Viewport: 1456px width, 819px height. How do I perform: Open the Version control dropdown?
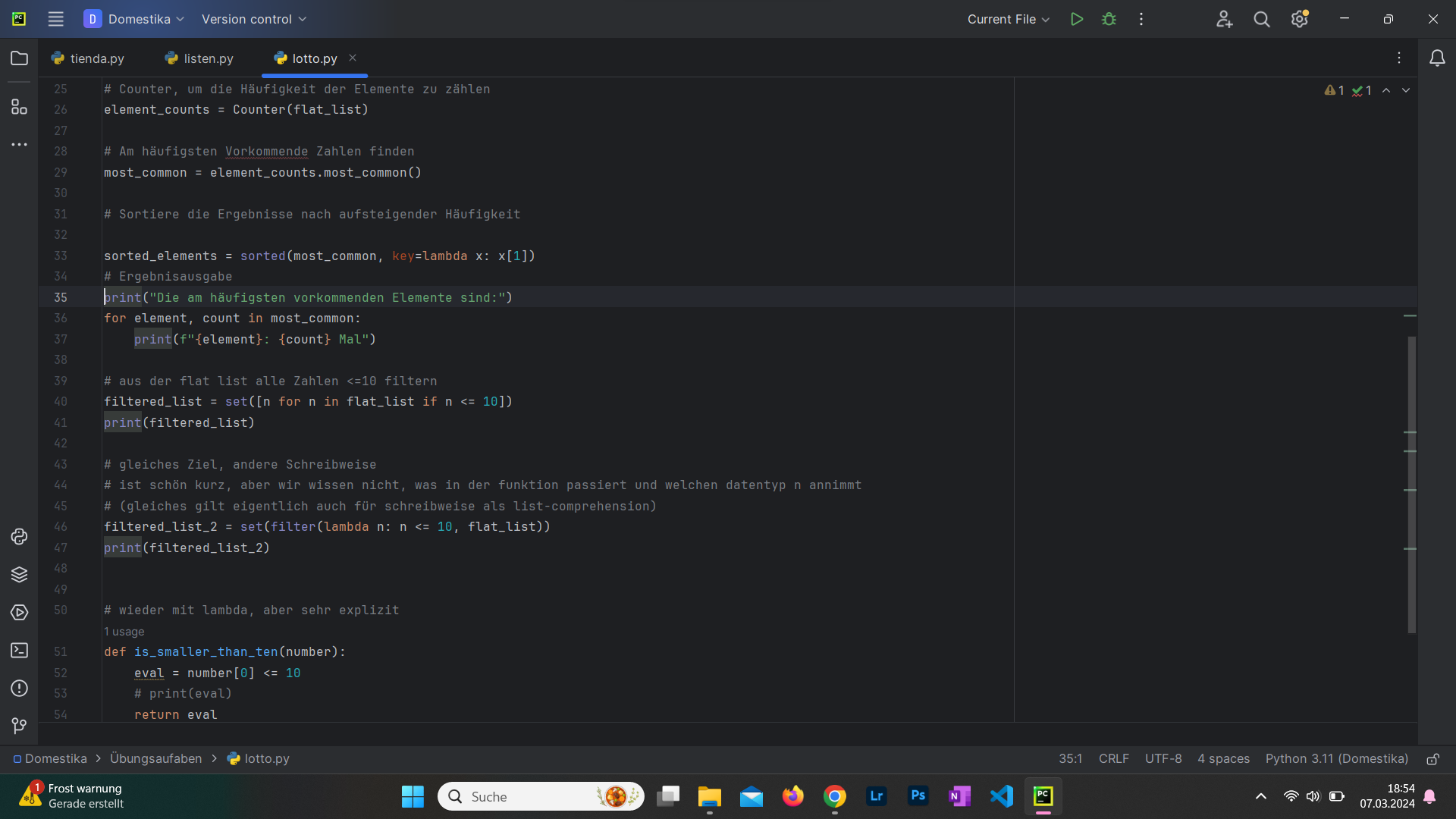click(x=254, y=19)
